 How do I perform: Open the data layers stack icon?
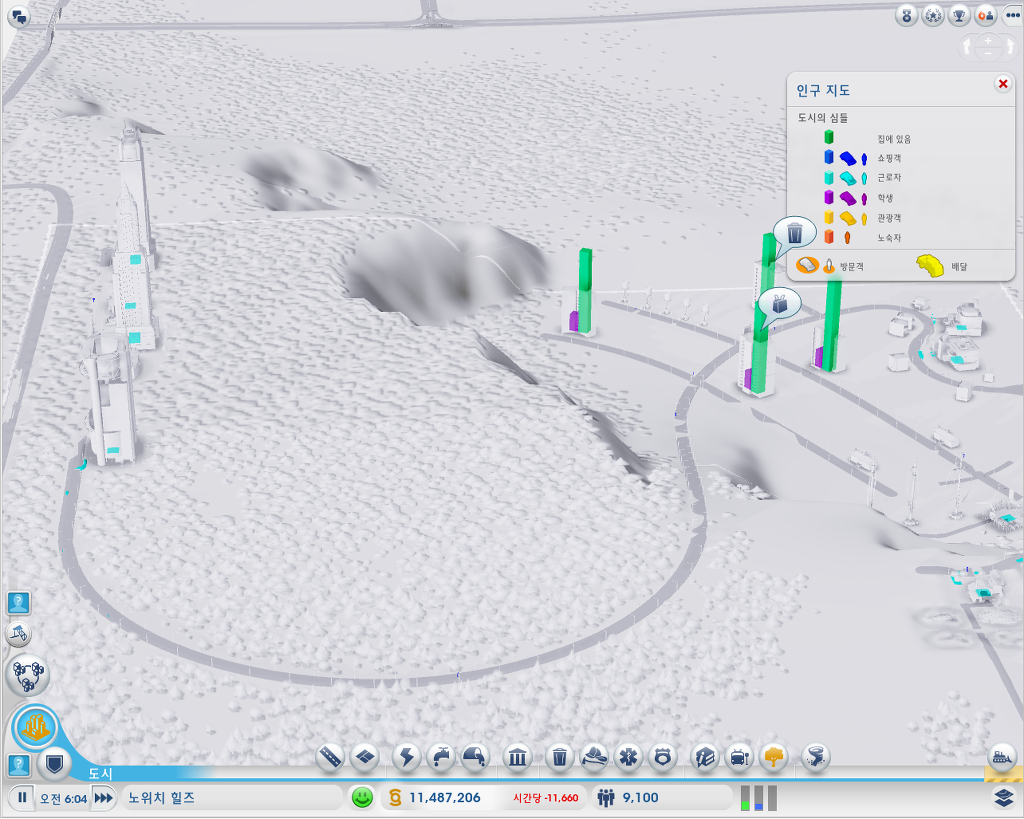tap(1004, 798)
